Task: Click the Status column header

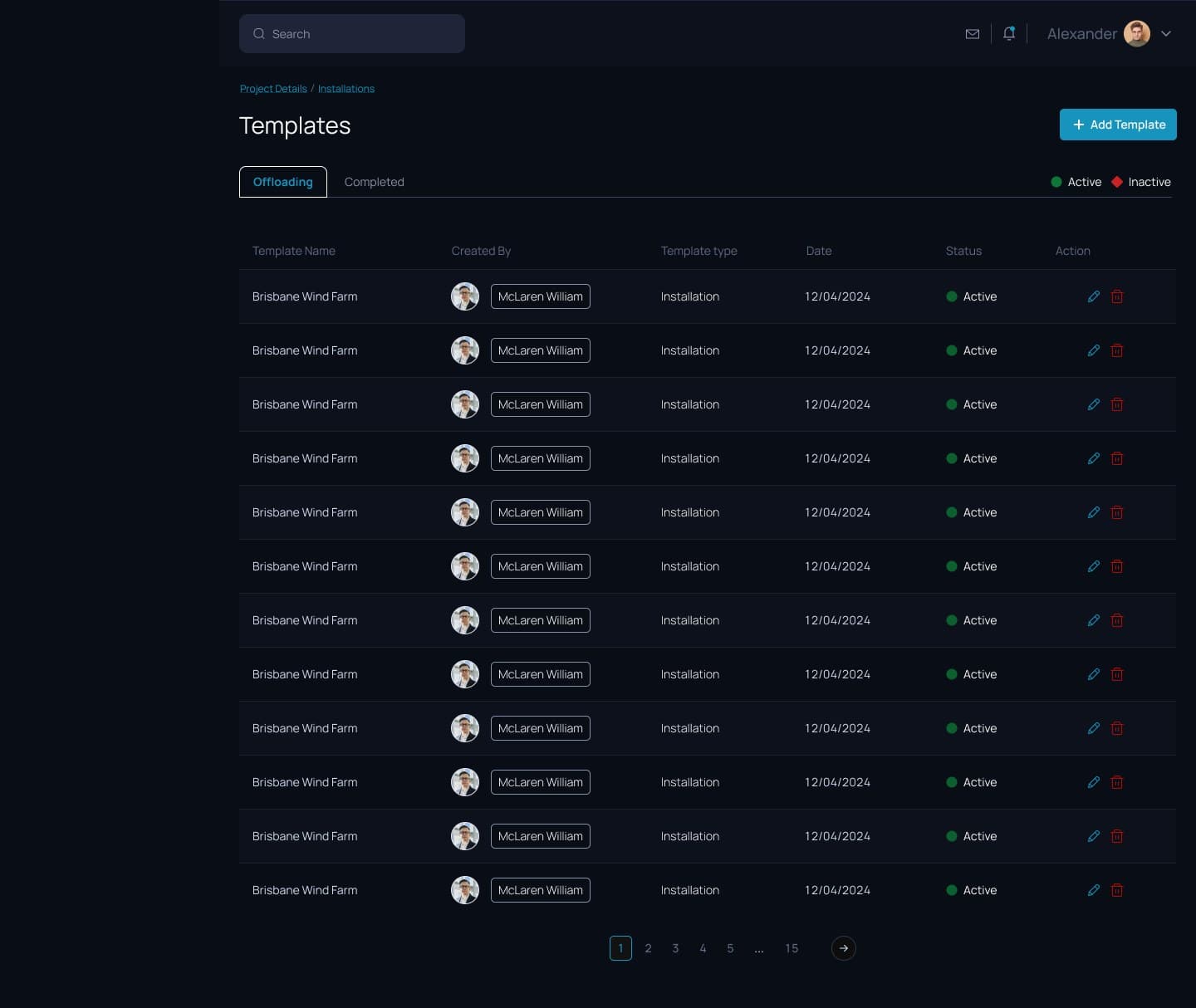Action: click(963, 251)
